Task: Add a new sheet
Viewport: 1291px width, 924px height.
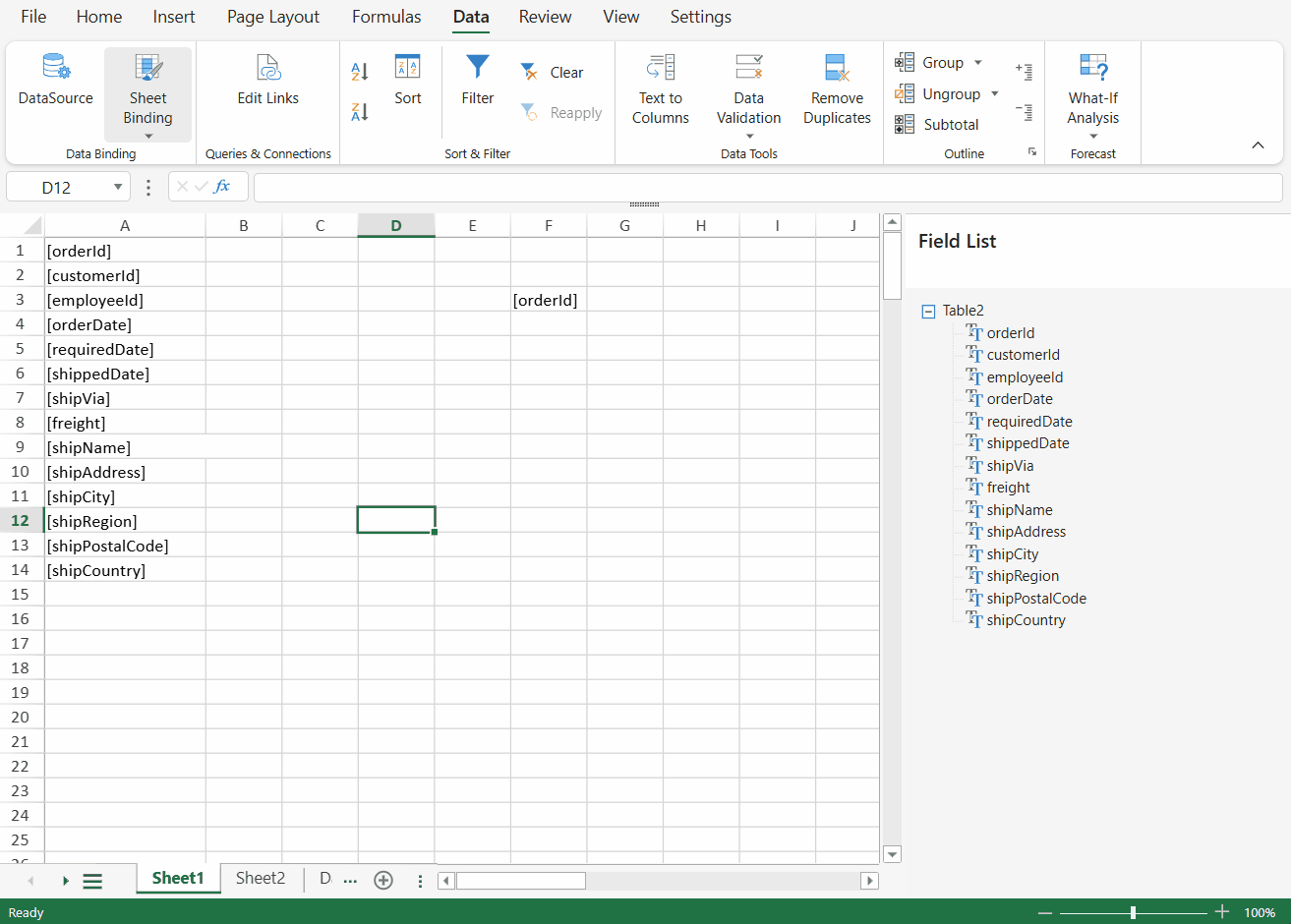Action: point(383,880)
